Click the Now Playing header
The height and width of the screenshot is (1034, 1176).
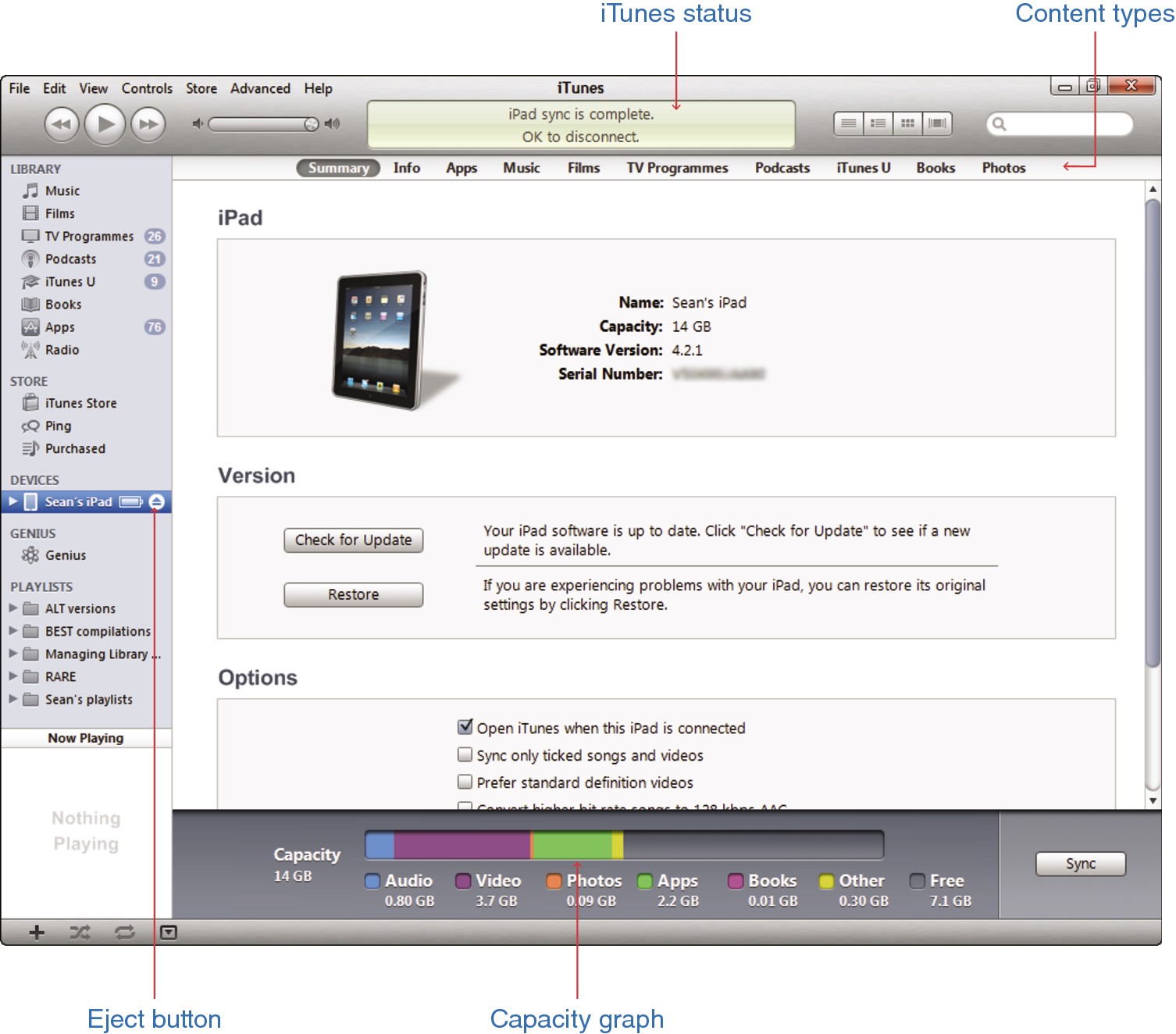[x=86, y=738]
